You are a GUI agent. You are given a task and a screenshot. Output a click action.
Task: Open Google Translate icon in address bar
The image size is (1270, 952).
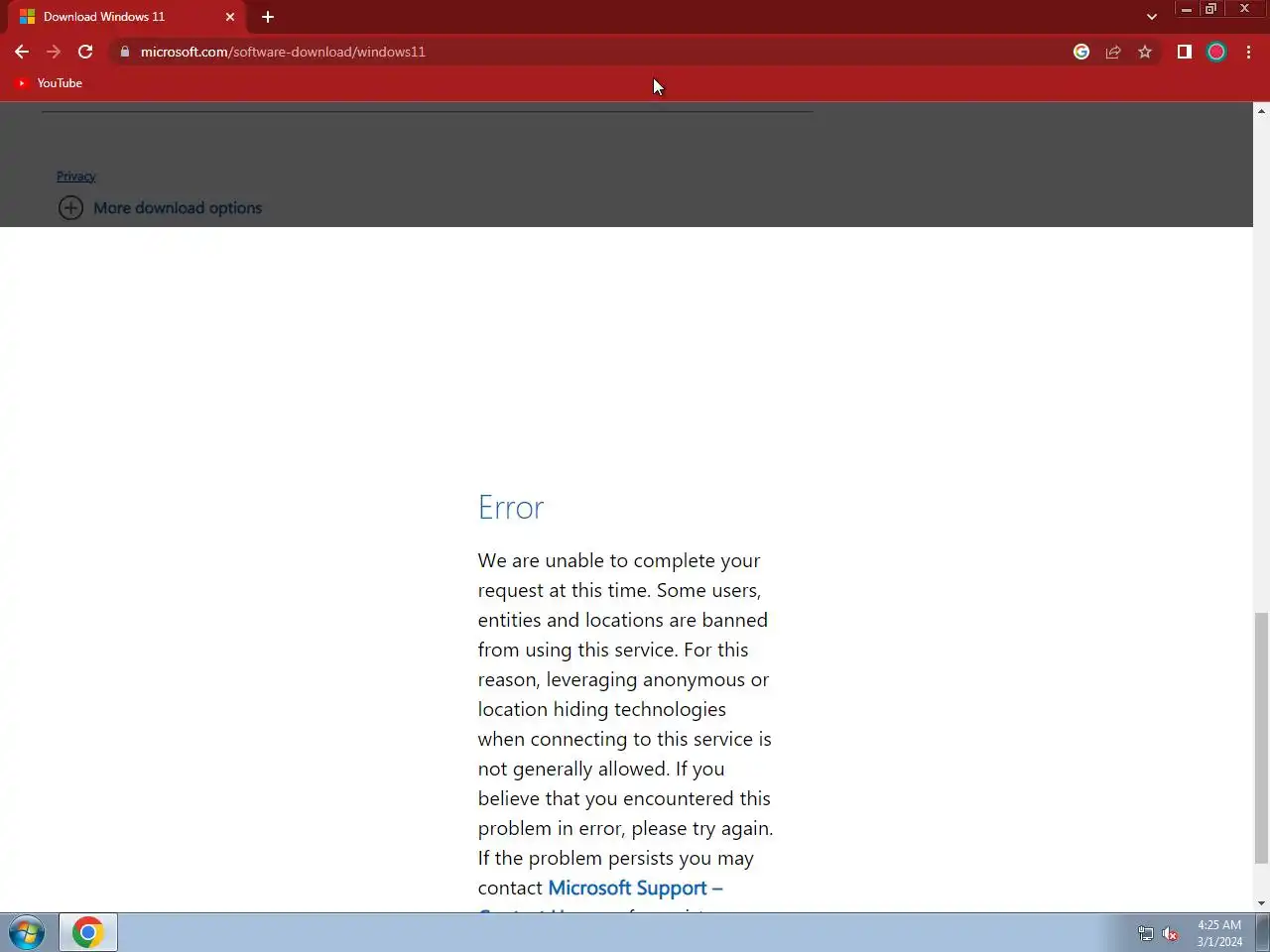pyautogui.click(x=1081, y=52)
